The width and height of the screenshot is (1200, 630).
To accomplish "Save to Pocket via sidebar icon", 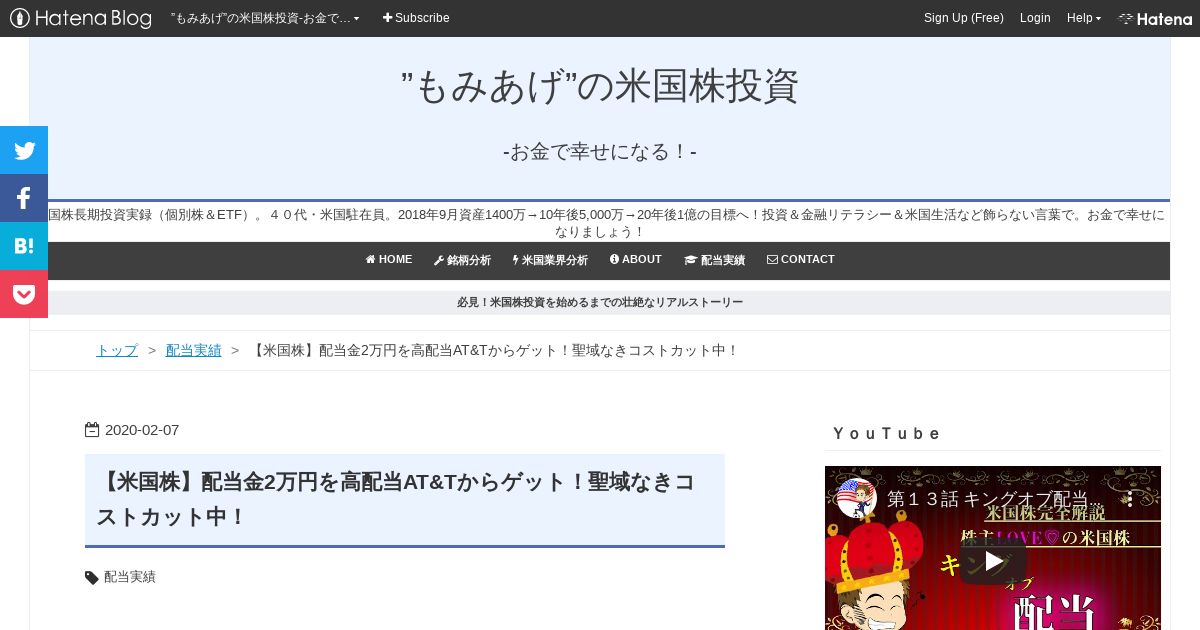I will click(x=24, y=294).
